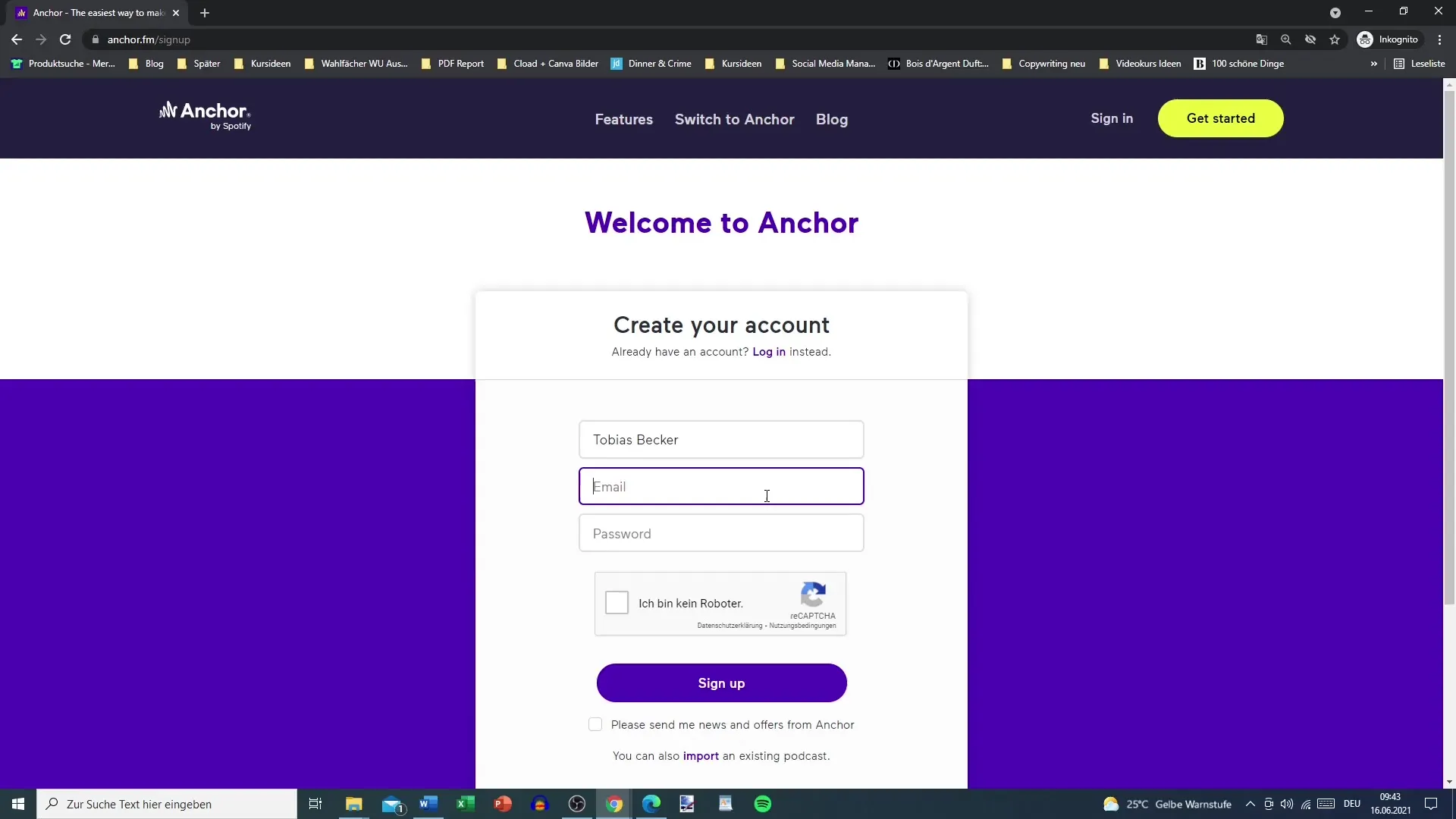This screenshot has height=819, width=1456.
Task: Click the Log in link
Action: click(769, 351)
